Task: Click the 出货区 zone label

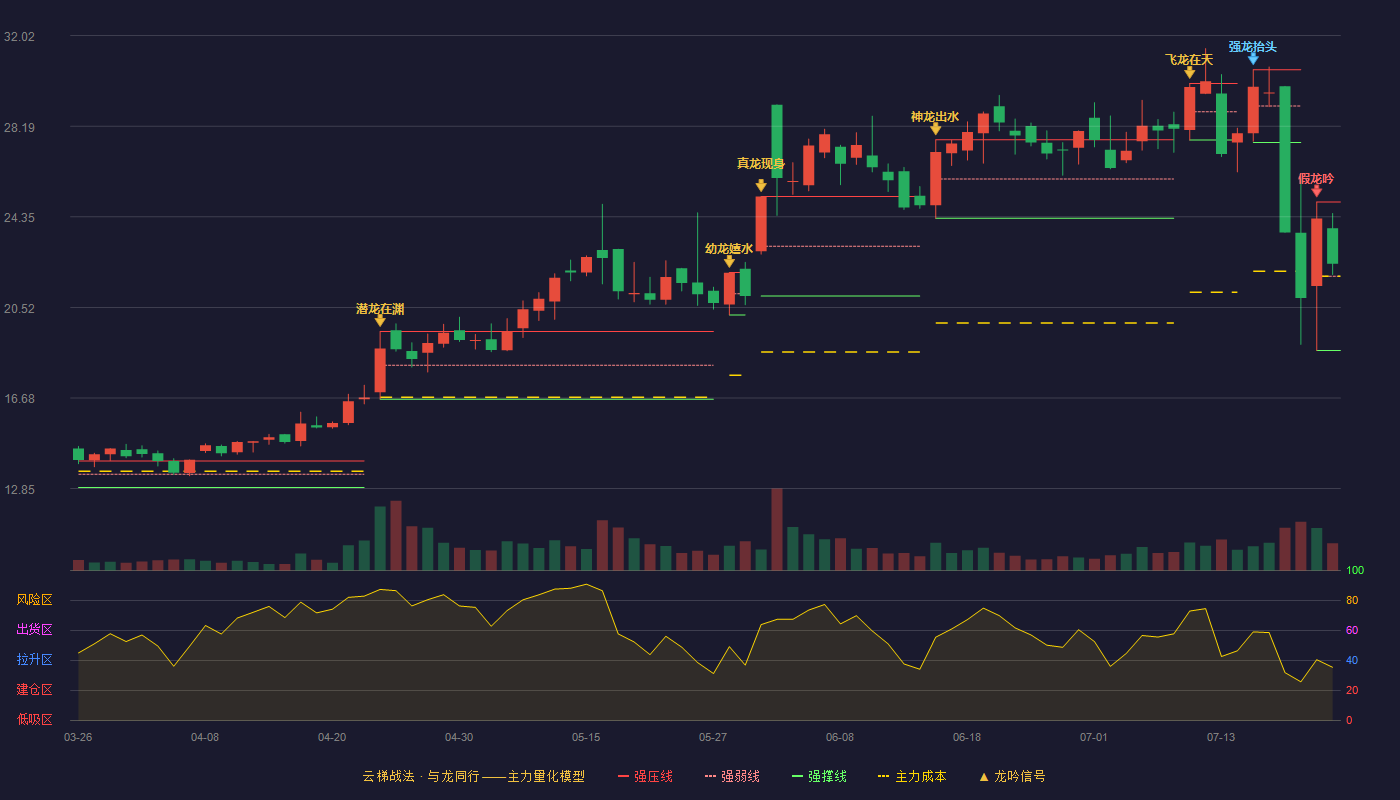Action: tap(34, 630)
